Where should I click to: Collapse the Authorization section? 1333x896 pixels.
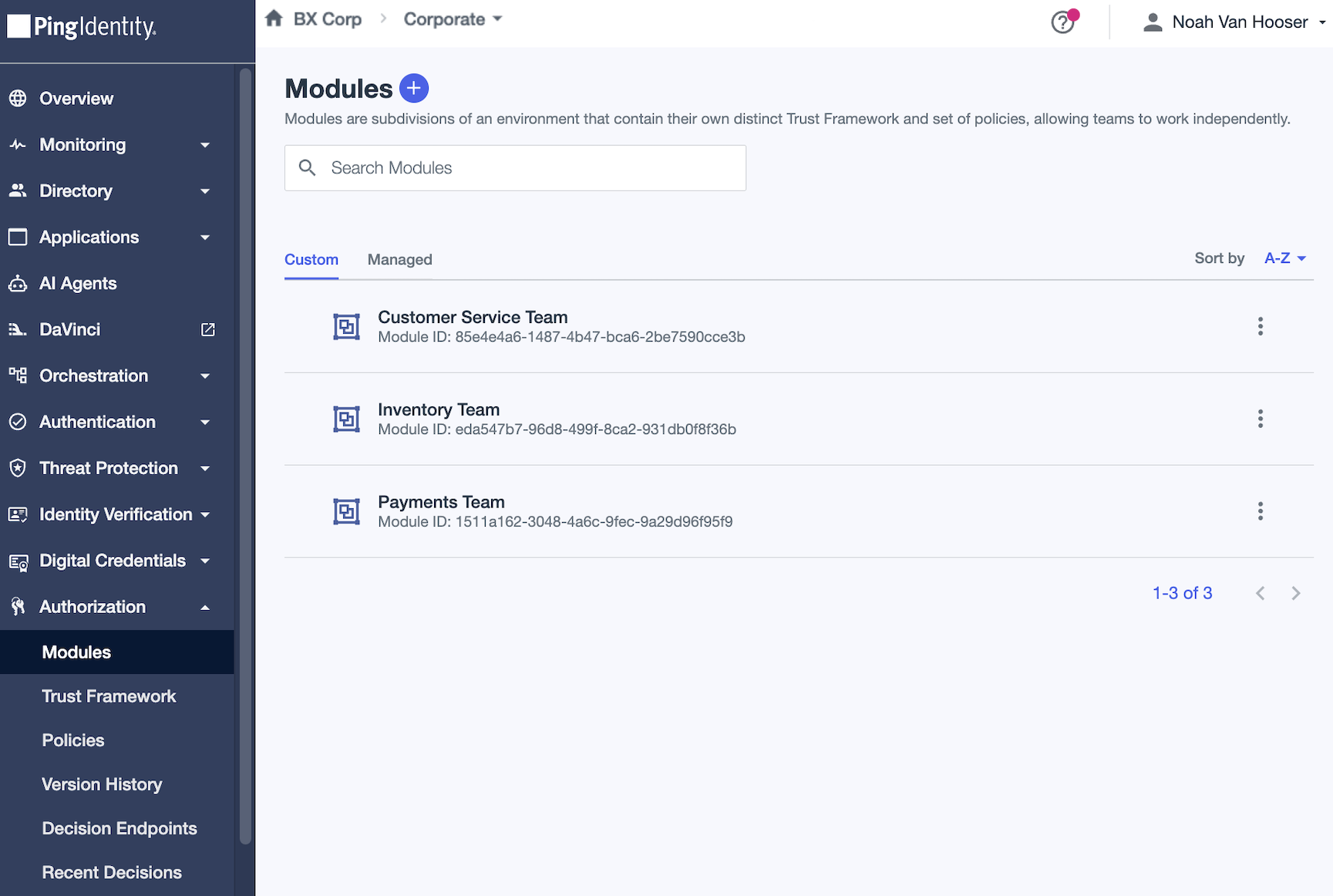117,607
